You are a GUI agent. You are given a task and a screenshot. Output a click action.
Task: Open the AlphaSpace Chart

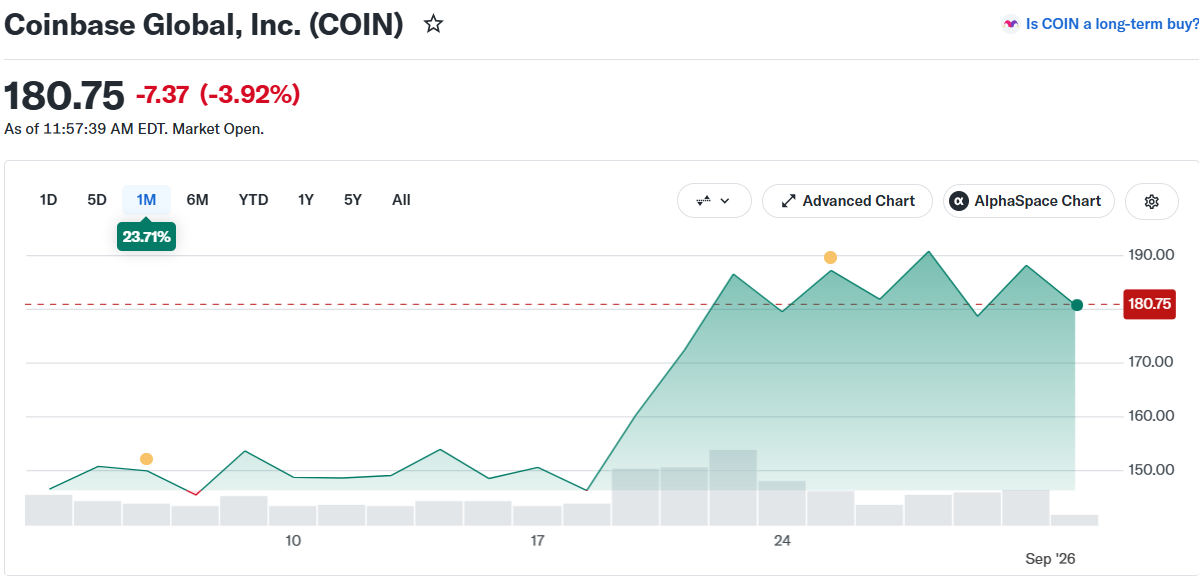pos(1029,201)
